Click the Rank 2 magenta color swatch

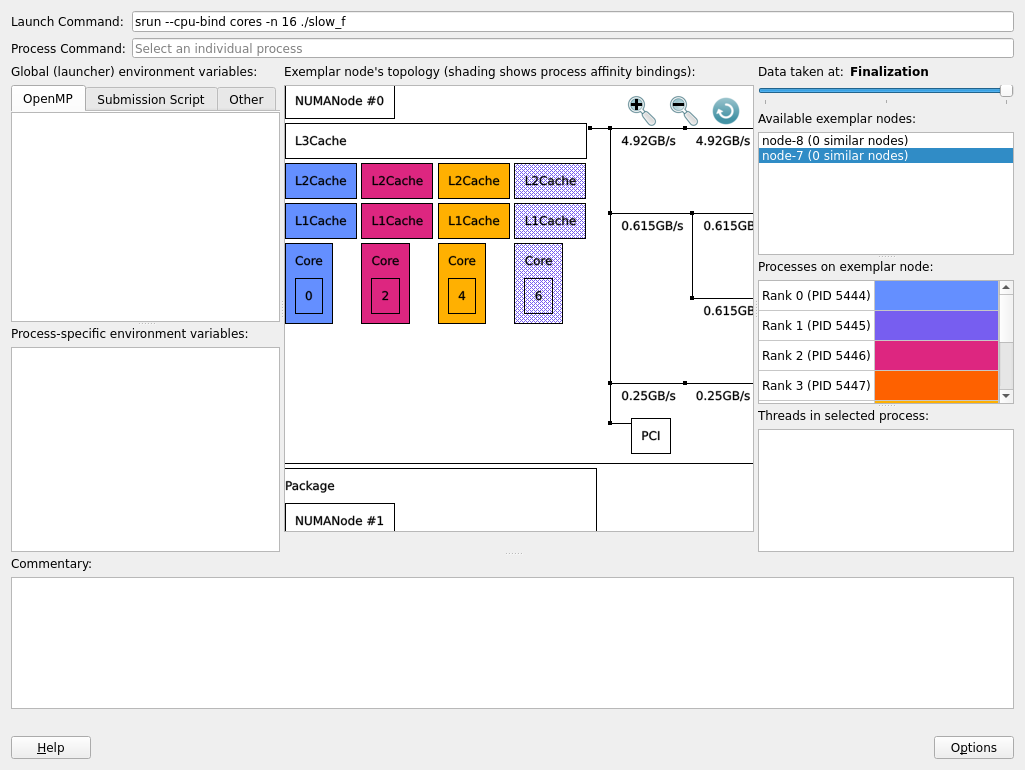coord(936,356)
